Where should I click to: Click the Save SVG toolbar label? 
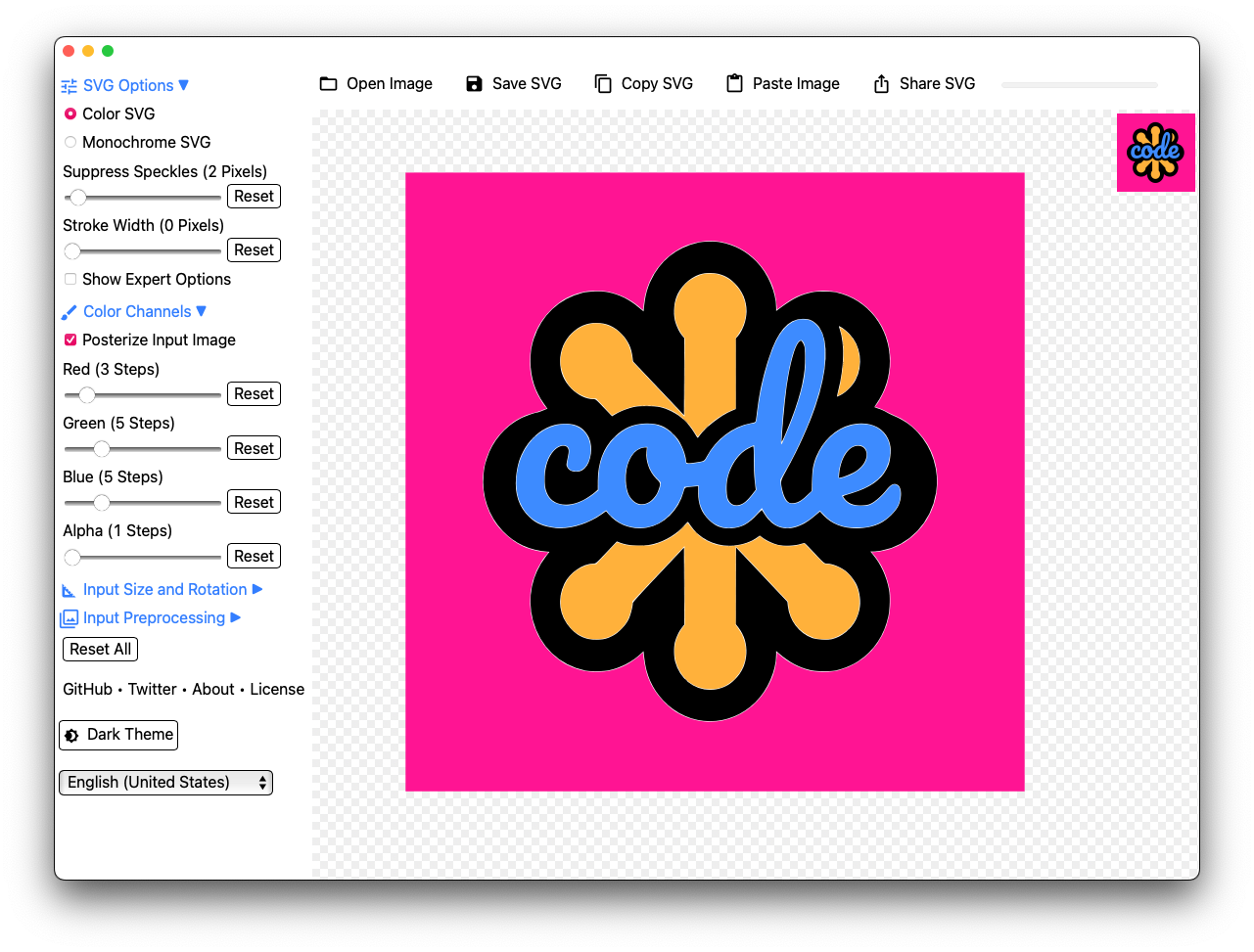527,84
